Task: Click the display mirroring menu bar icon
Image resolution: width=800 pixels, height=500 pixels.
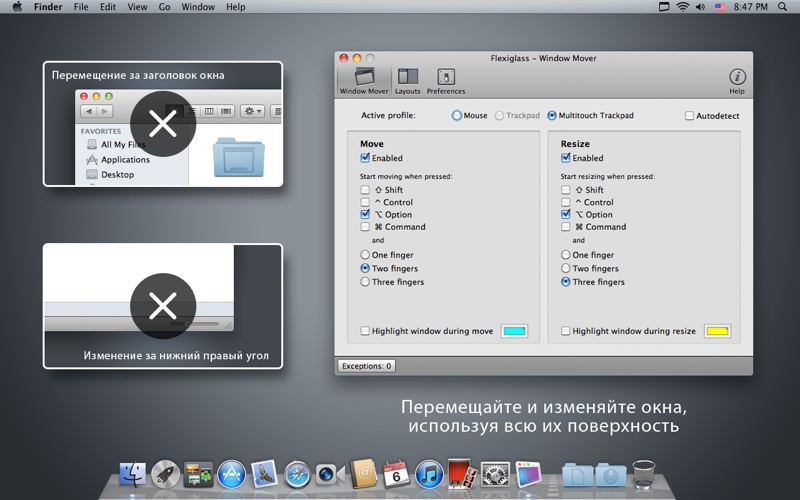Action: (x=664, y=7)
